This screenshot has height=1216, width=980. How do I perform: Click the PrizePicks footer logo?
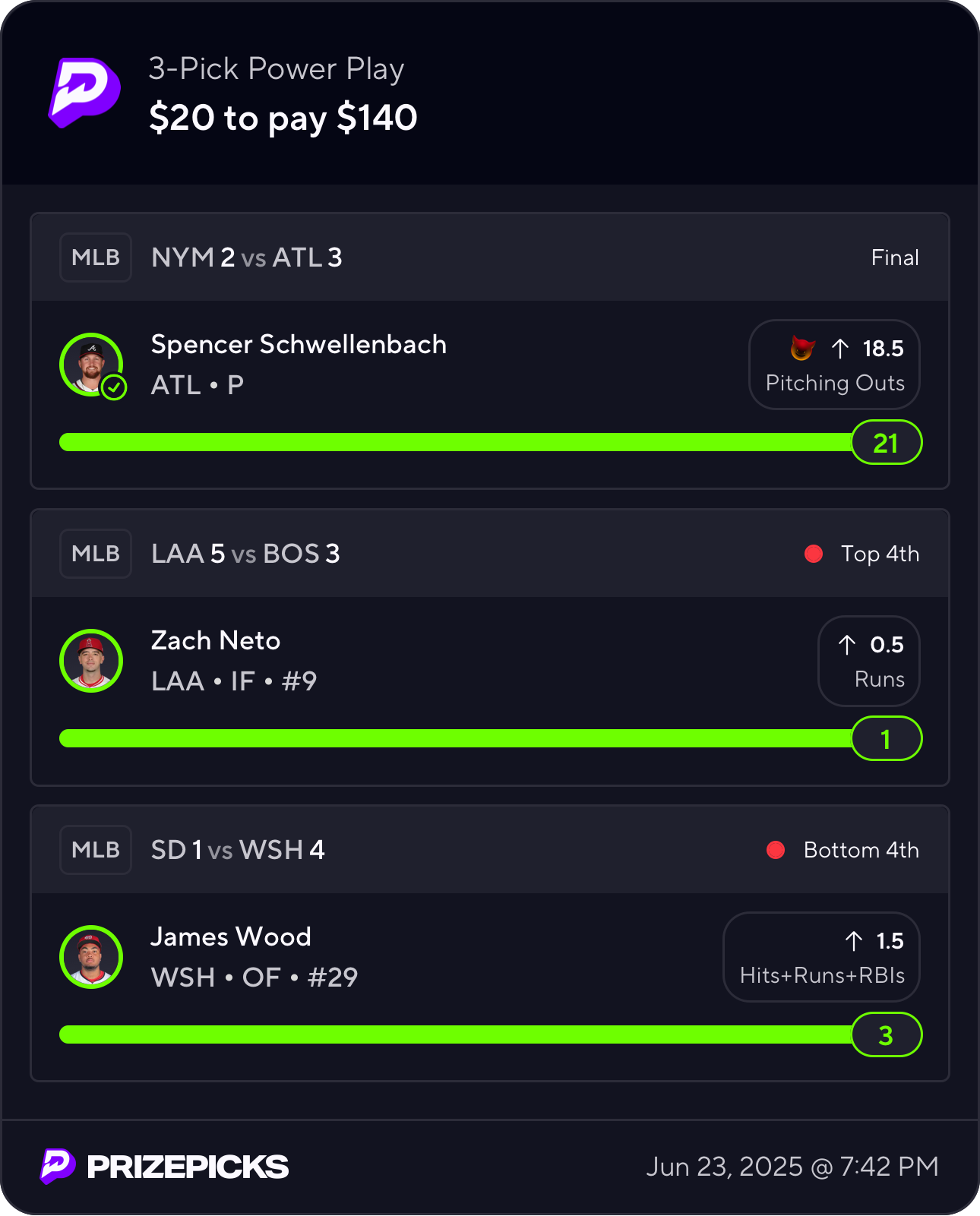click(x=164, y=1167)
